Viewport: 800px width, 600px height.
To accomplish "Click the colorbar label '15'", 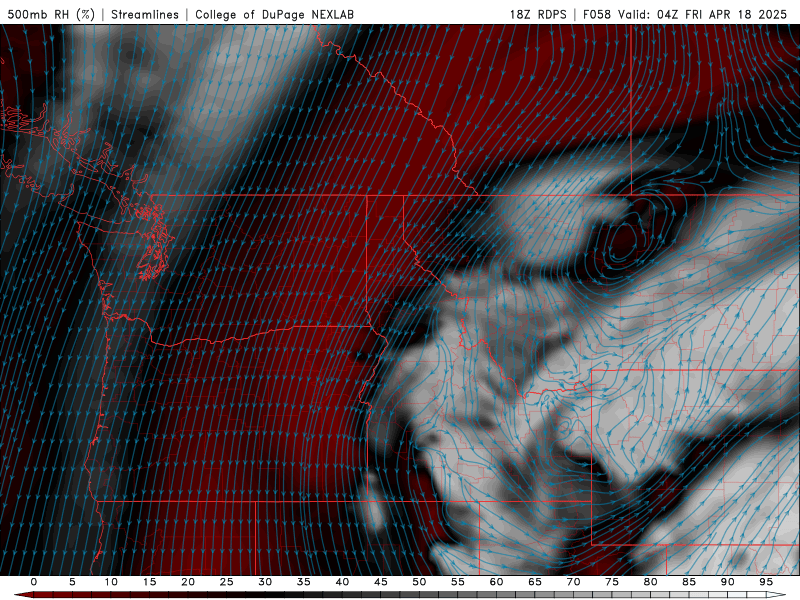I will click(149, 582).
